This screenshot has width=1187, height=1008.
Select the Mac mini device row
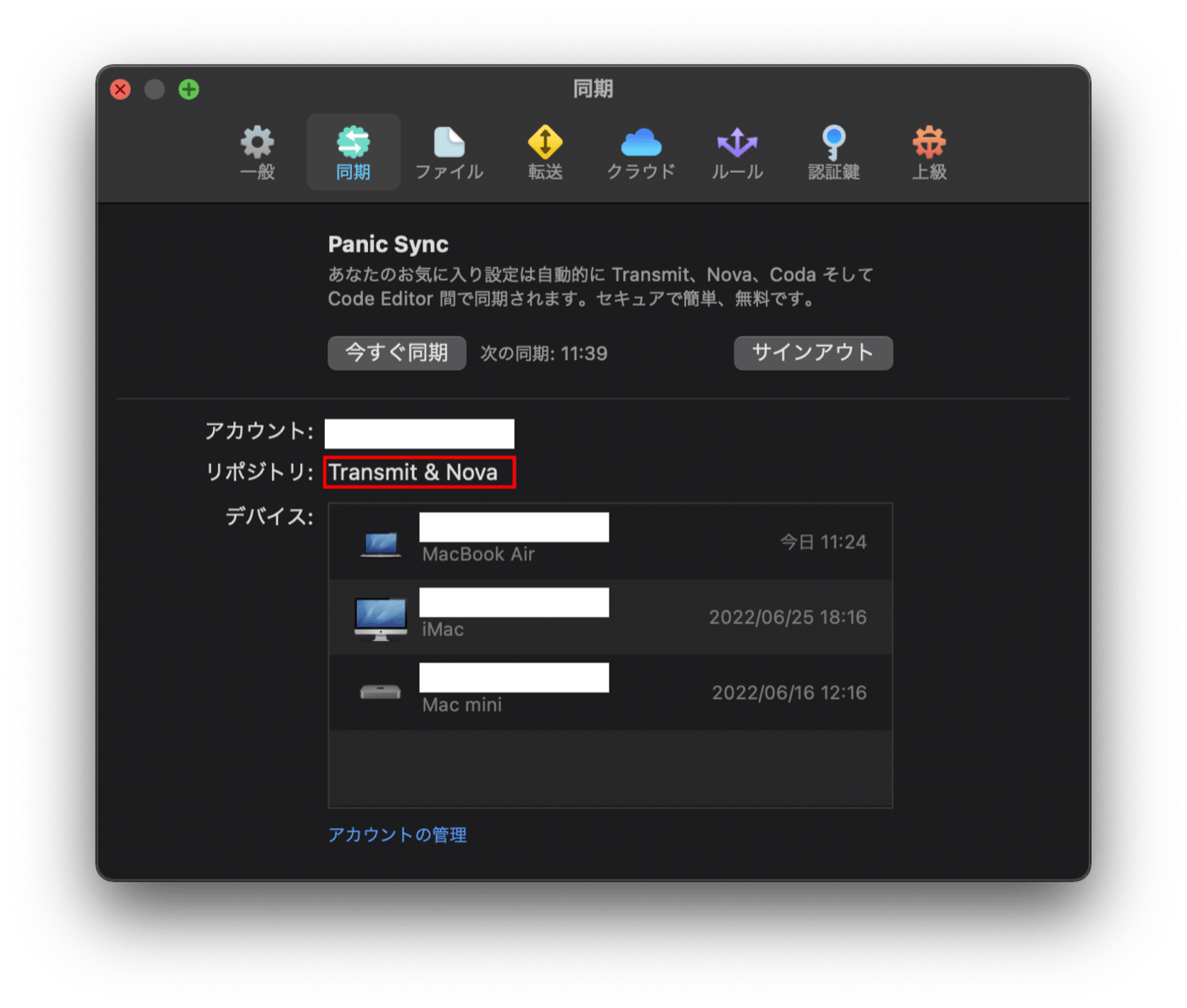610,693
